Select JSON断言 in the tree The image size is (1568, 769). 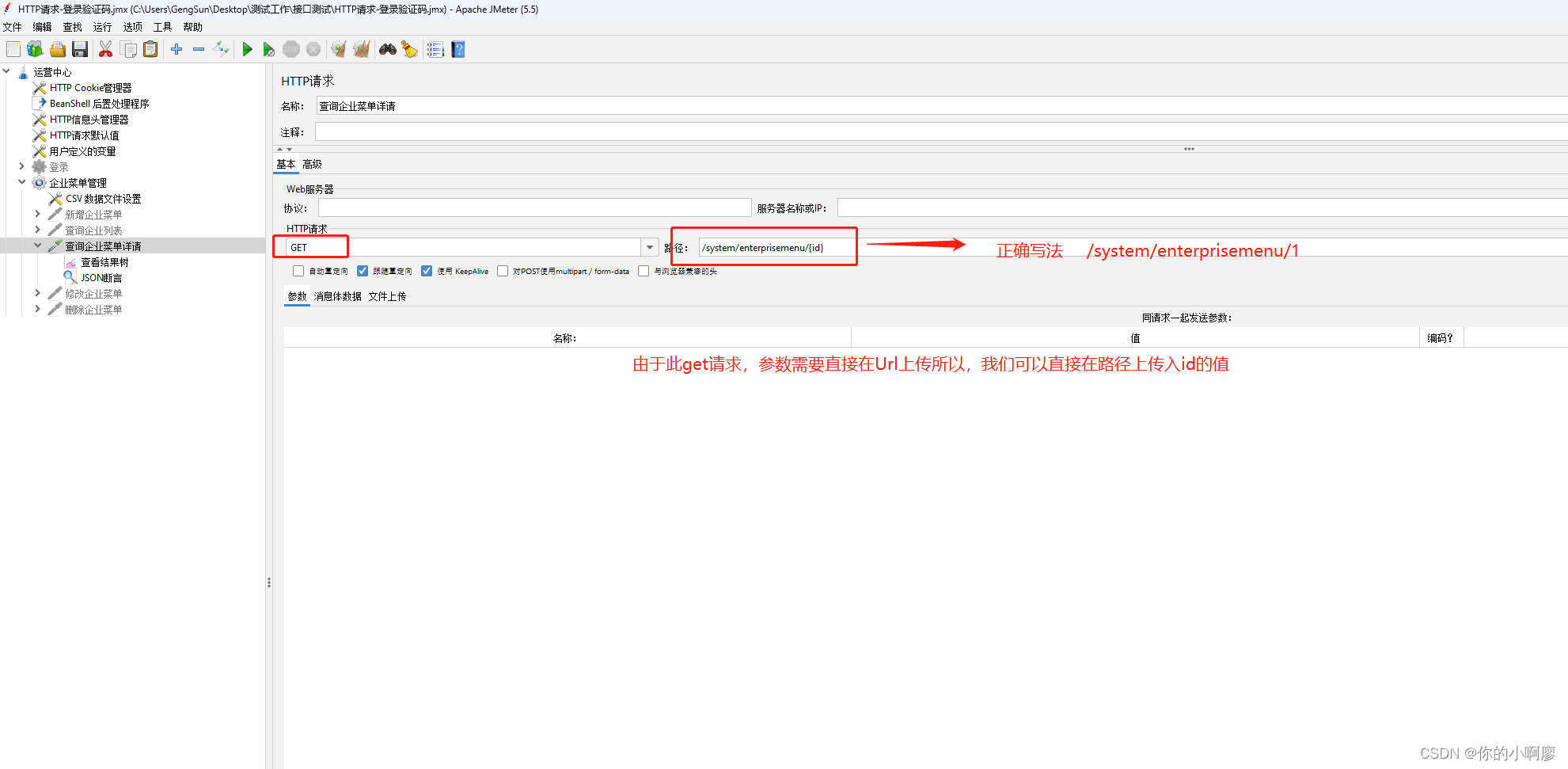pyautogui.click(x=101, y=278)
